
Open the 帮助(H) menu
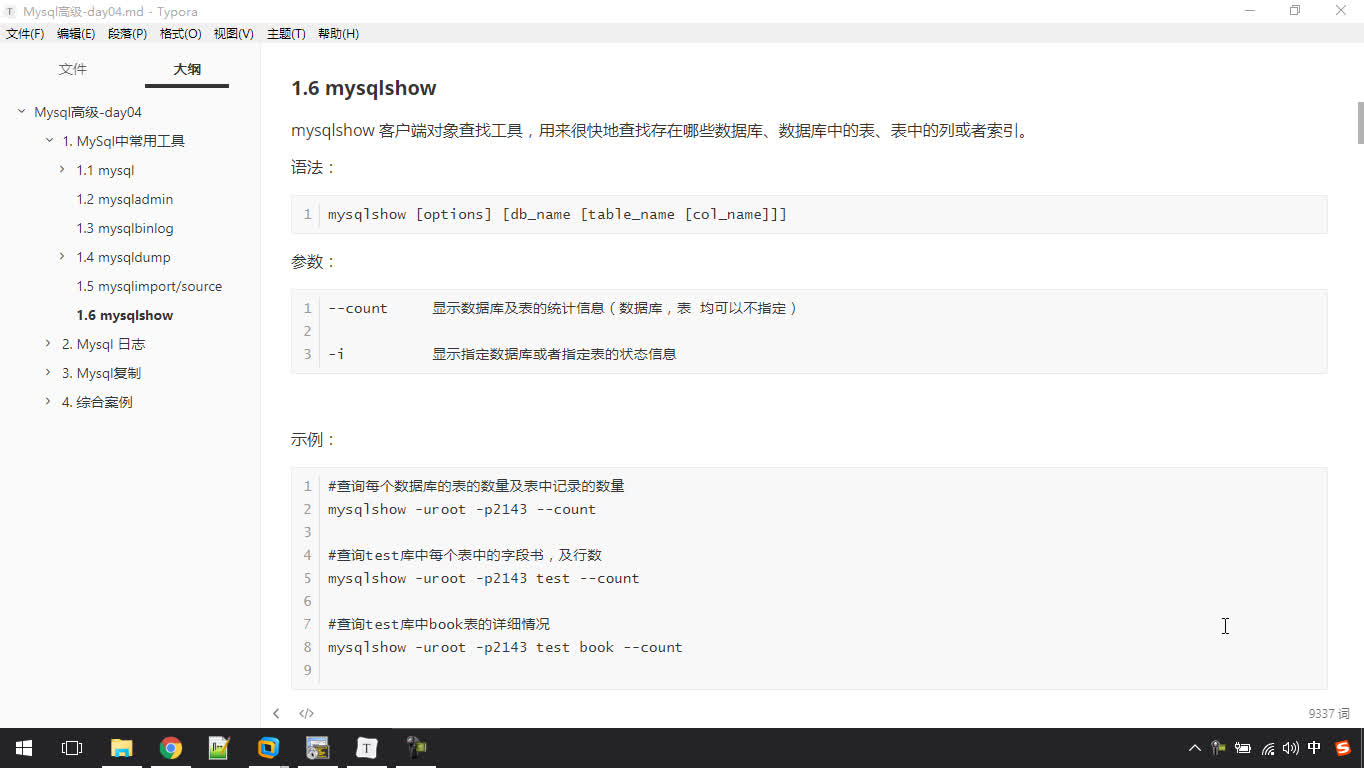(x=338, y=34)
